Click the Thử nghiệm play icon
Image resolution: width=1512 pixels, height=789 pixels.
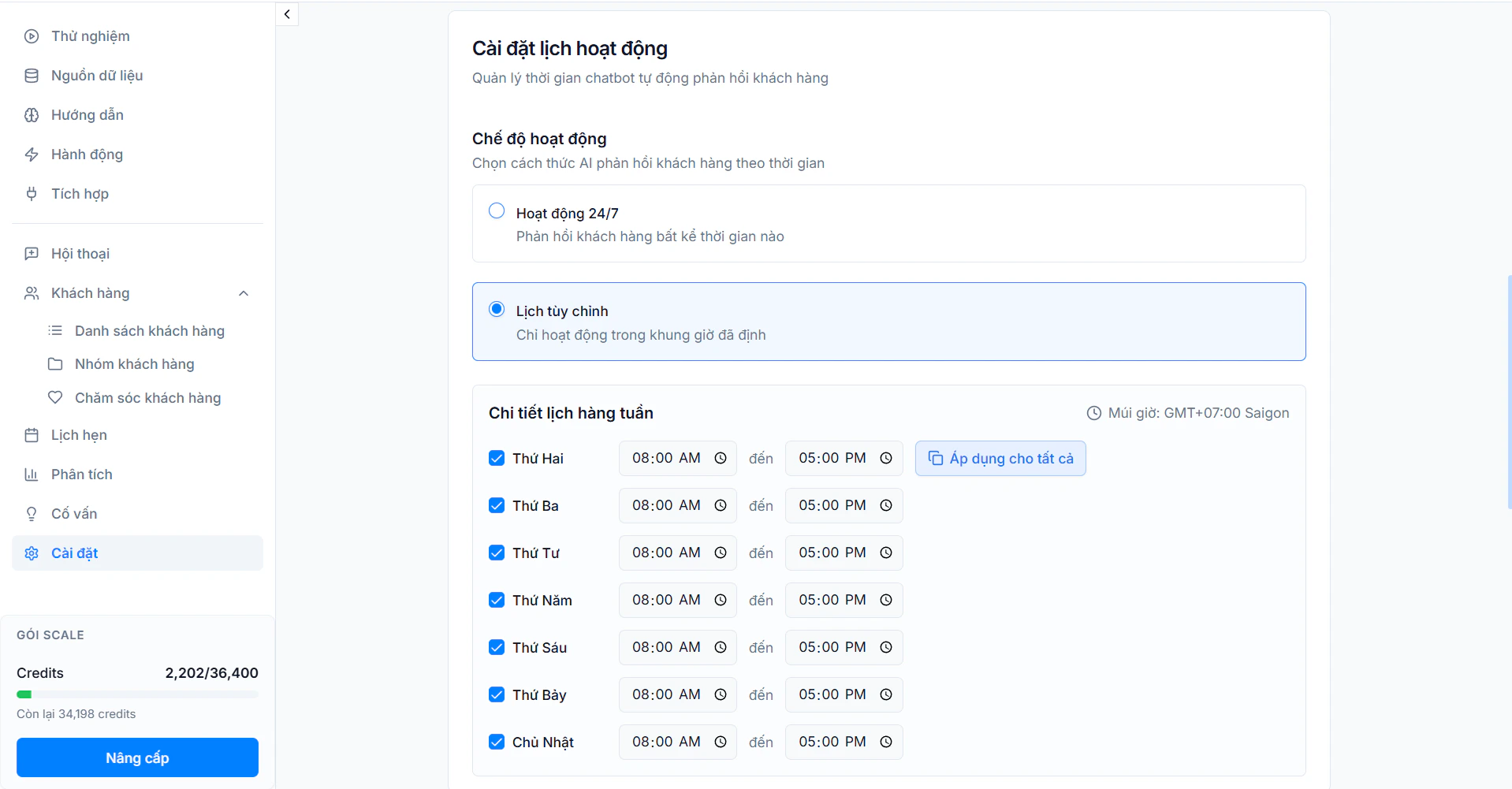(x=32, y=36)
